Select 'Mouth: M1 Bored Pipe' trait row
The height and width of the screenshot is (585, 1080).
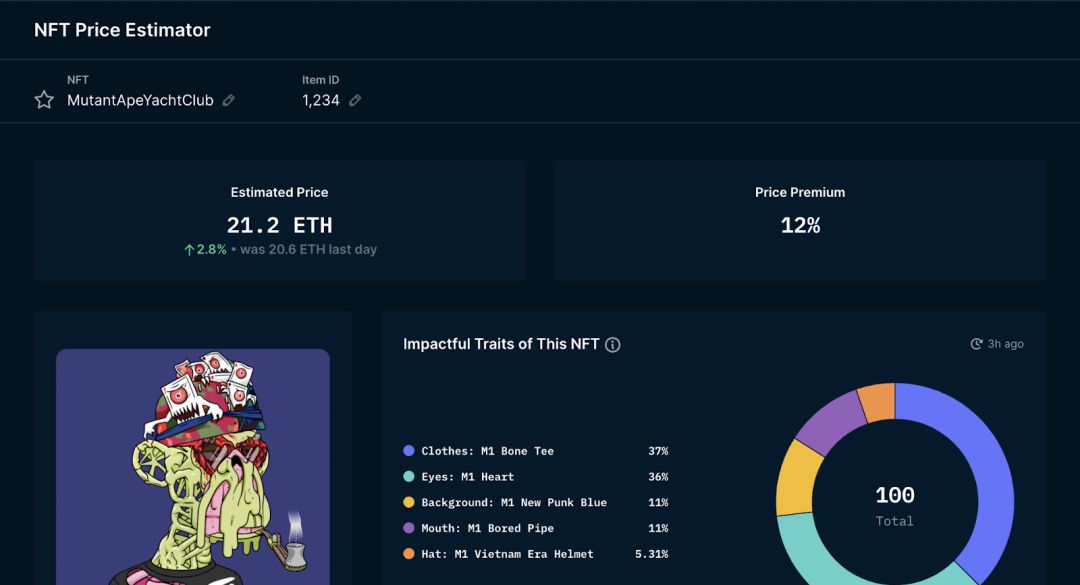[x=535, y=528]
